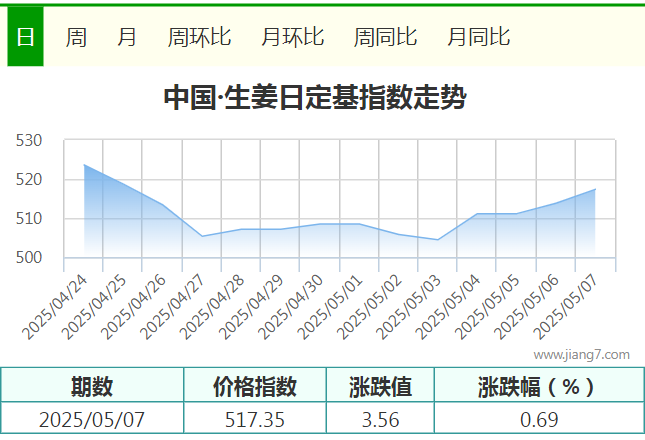645x440 pixels.
Task: Click the 涨跌幅（%） table header
Action: [x=538, y=386]
